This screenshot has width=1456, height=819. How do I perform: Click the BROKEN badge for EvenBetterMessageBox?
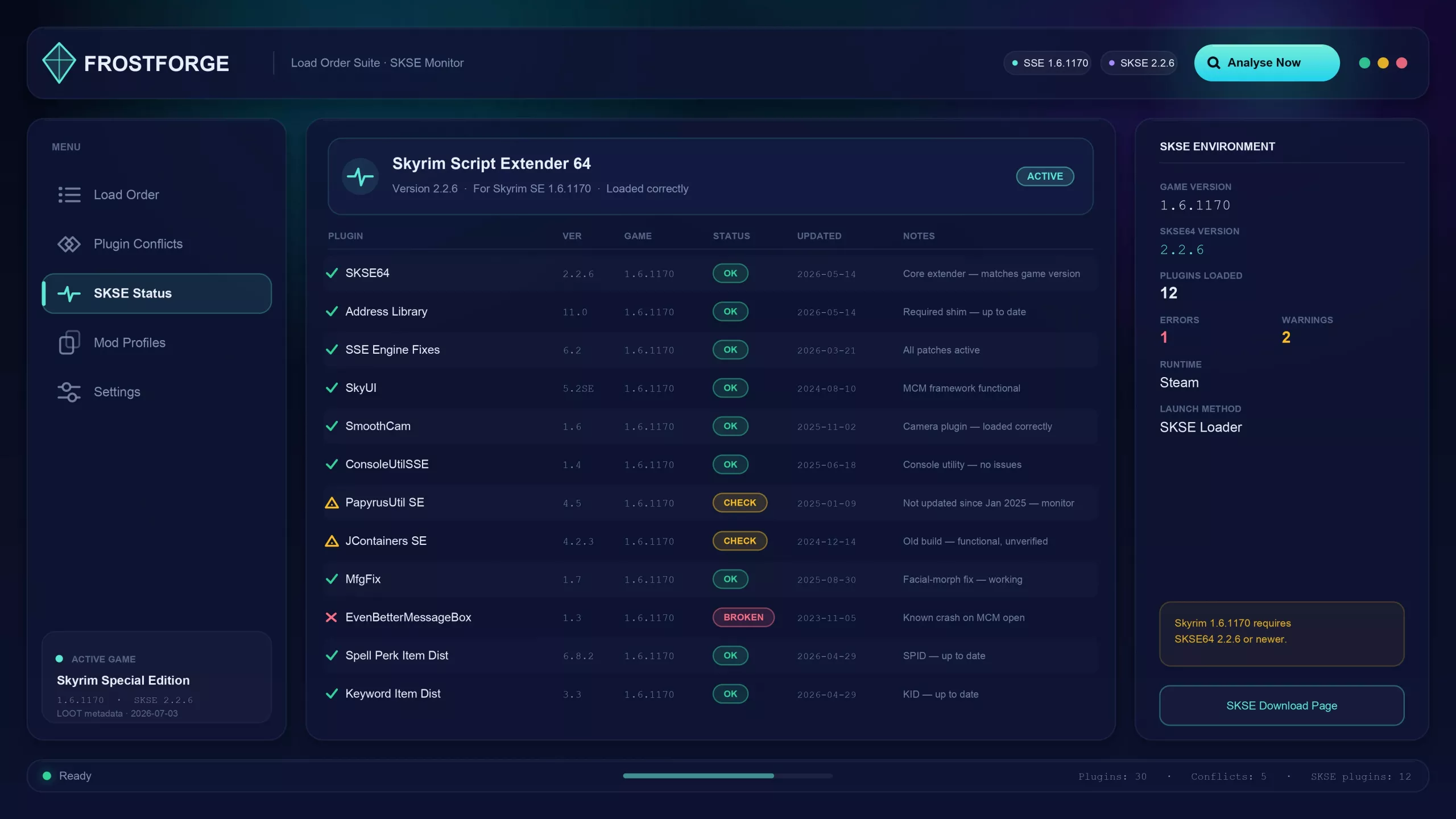743,617
